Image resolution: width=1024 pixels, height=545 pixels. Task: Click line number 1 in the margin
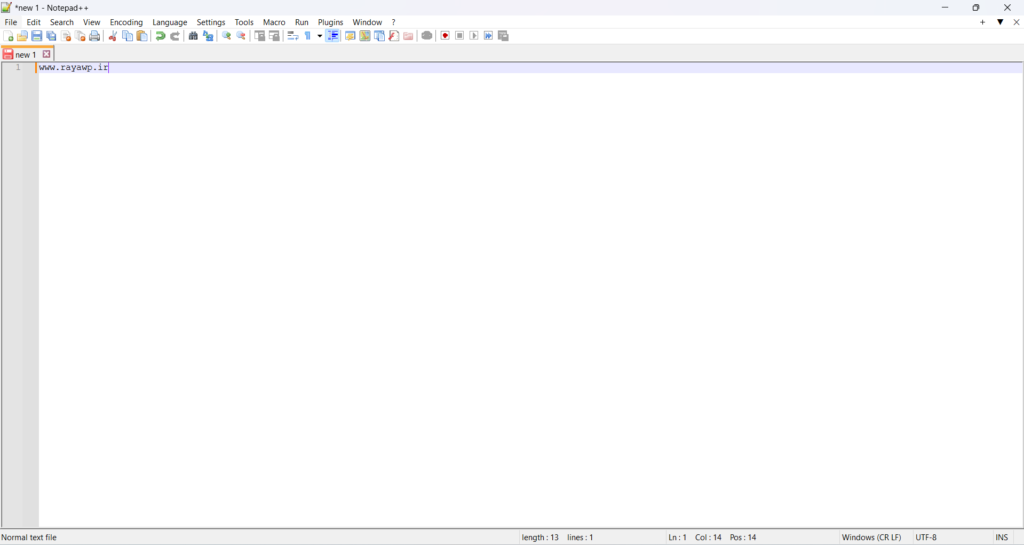18,68
